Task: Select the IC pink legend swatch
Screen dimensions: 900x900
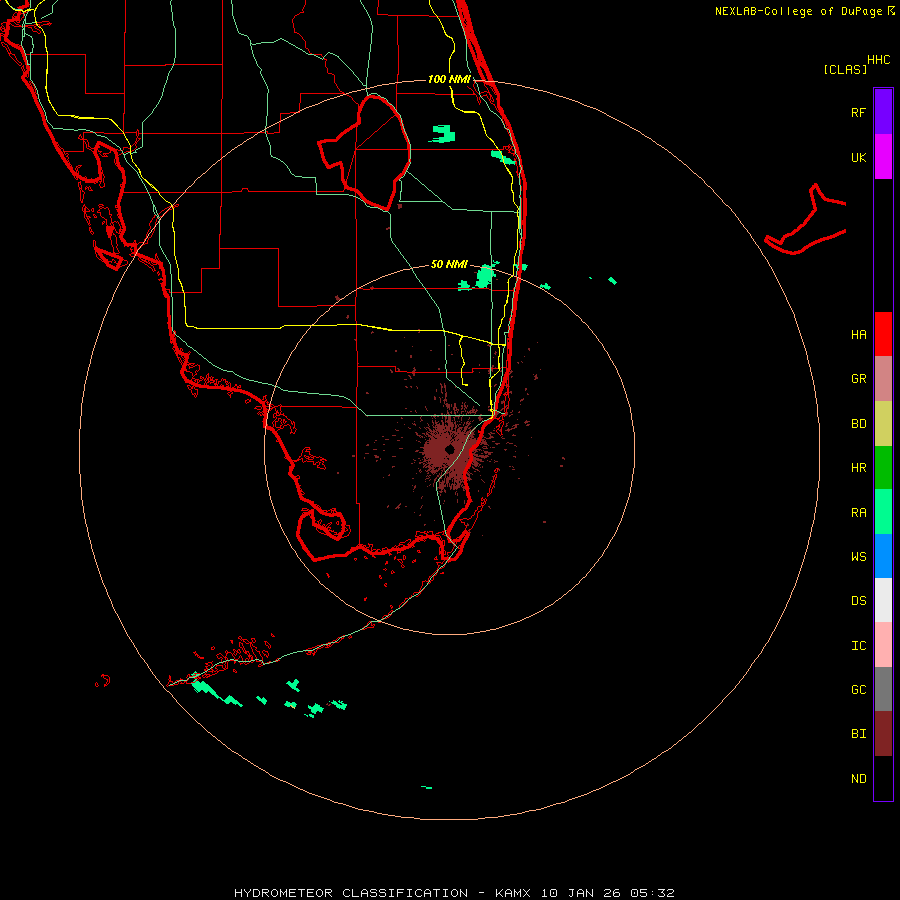Action: point(883,645)
